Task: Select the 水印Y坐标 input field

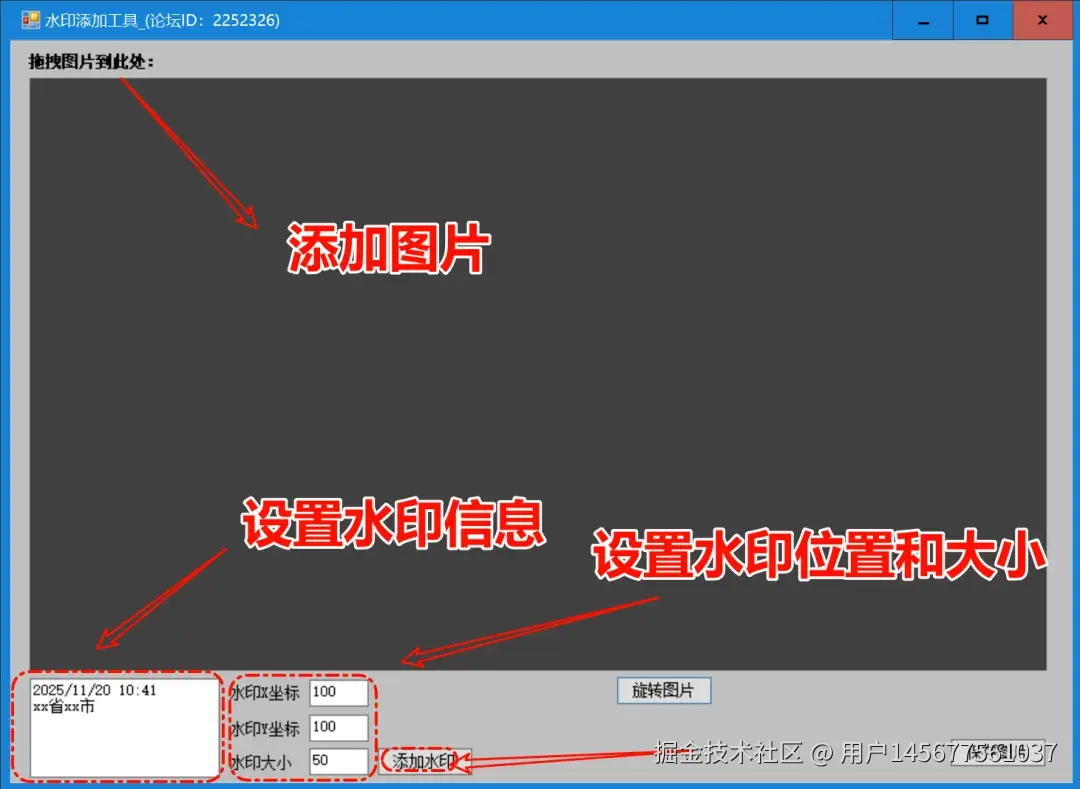Action: coord(340,726)
